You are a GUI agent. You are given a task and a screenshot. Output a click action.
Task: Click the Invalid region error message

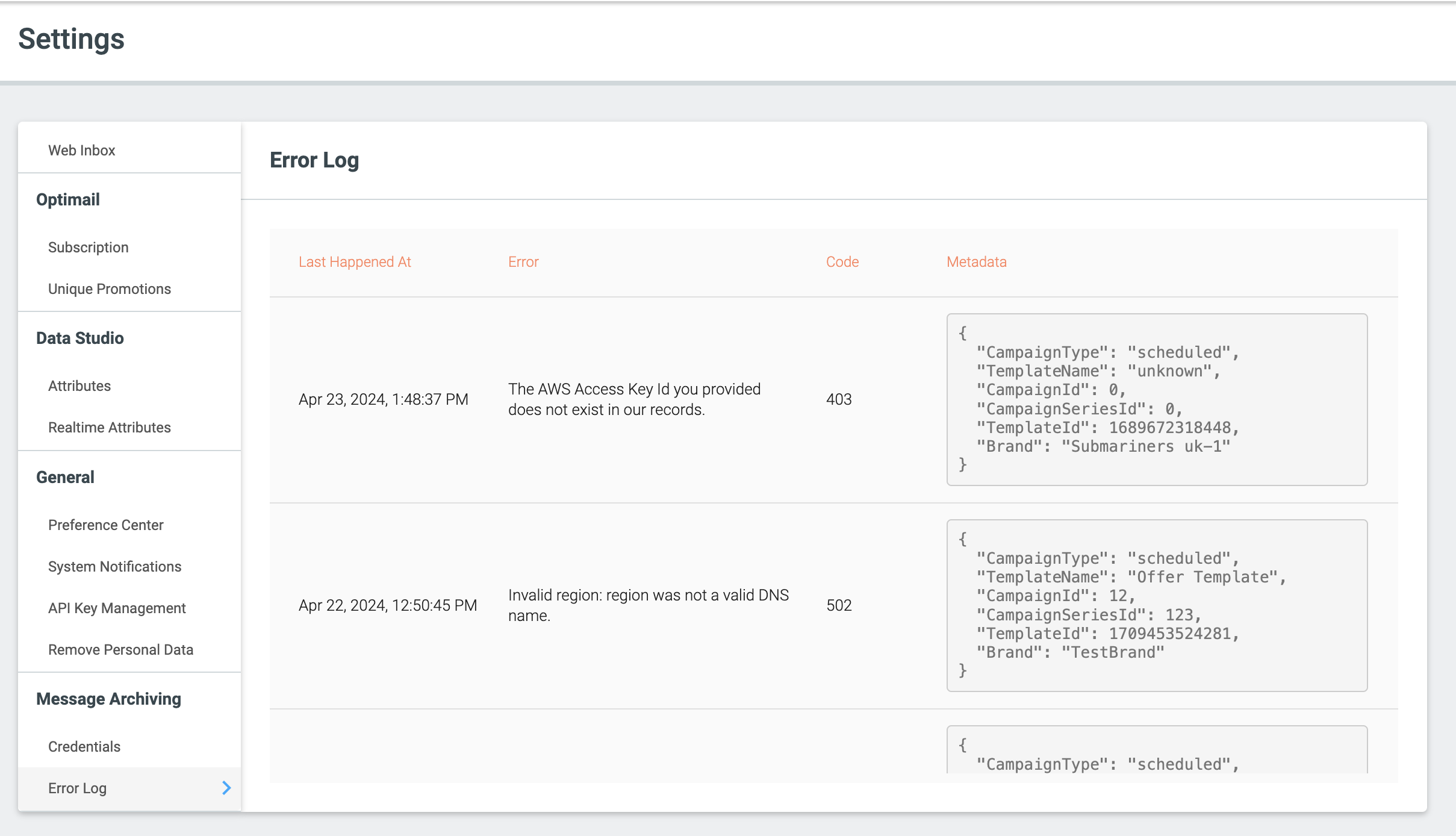[x=648, y=605]
